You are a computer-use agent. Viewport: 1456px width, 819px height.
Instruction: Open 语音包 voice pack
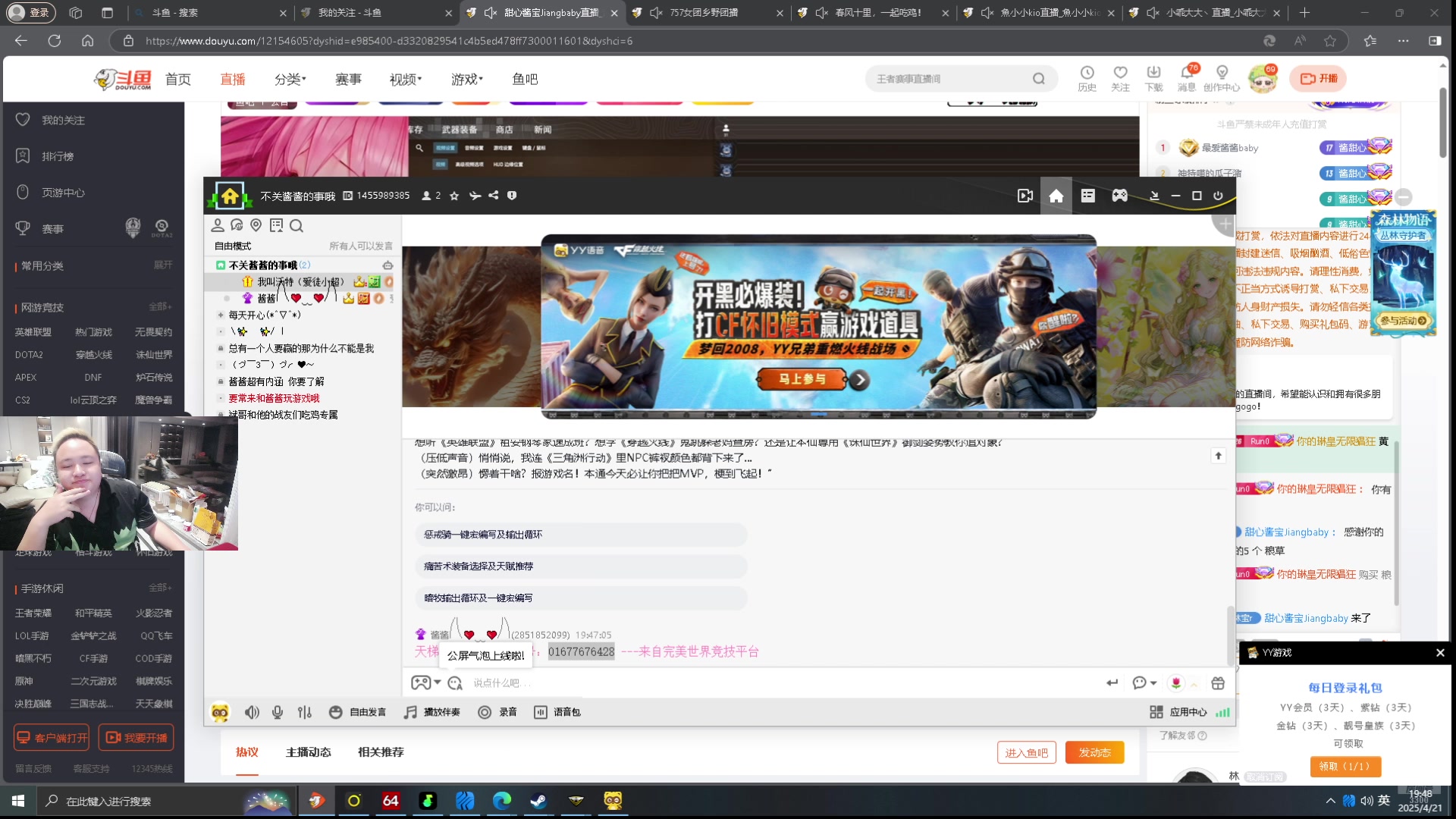click(x=557, y=712)
